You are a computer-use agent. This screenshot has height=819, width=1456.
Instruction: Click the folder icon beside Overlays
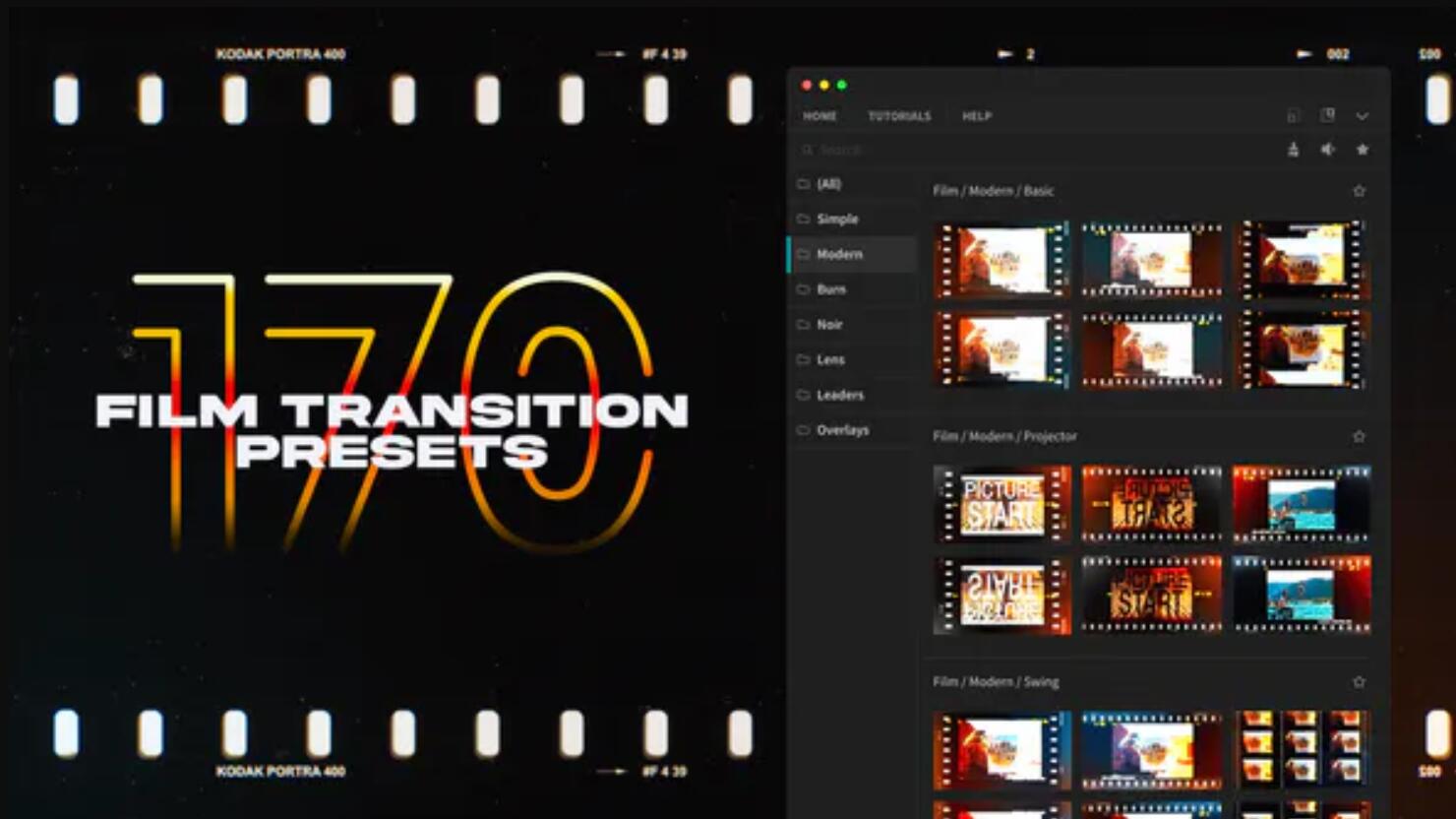pos(803,430)
